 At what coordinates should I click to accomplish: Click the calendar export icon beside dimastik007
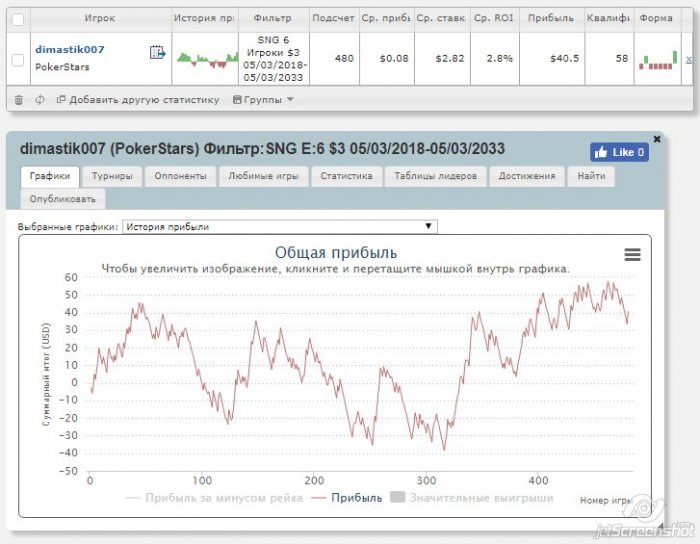tap(158, 52)
